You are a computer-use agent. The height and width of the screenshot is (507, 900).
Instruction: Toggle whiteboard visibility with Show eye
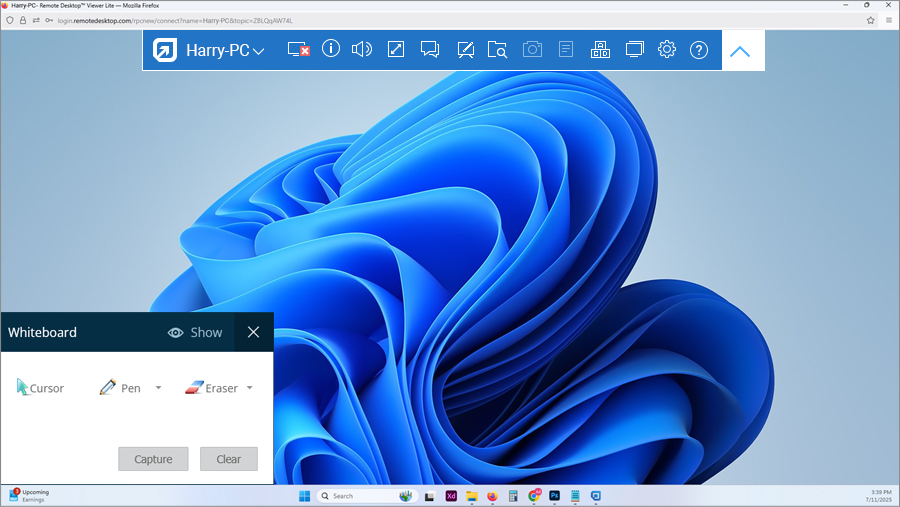pos(195,332)
